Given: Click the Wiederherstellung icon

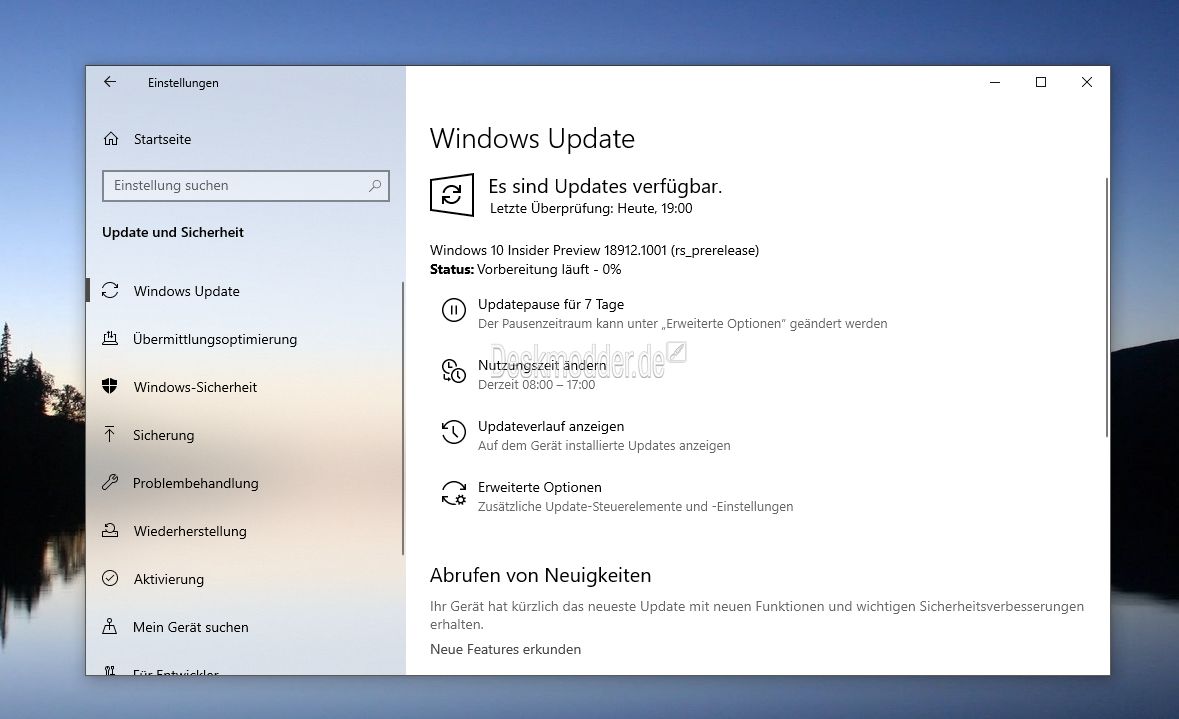Looking at the screenshot, I should click(110, 530).
